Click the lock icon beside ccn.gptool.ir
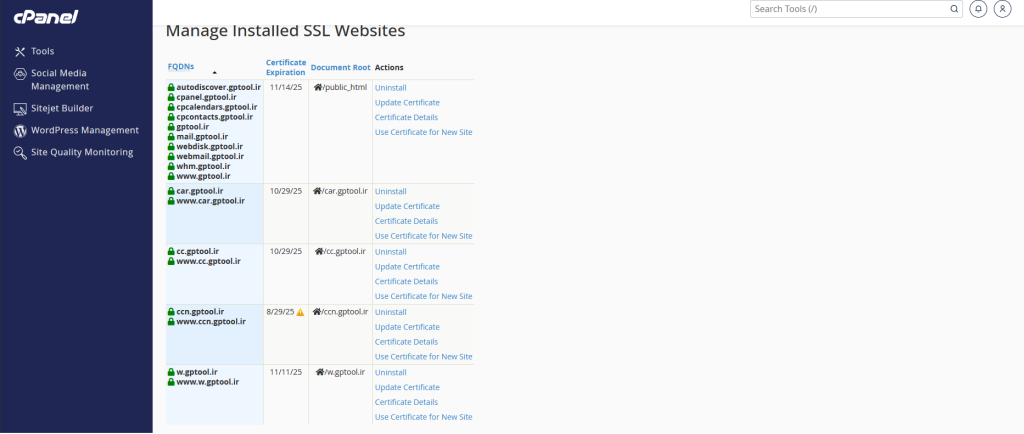This screenshot has height=434, width=1024. 171,312
